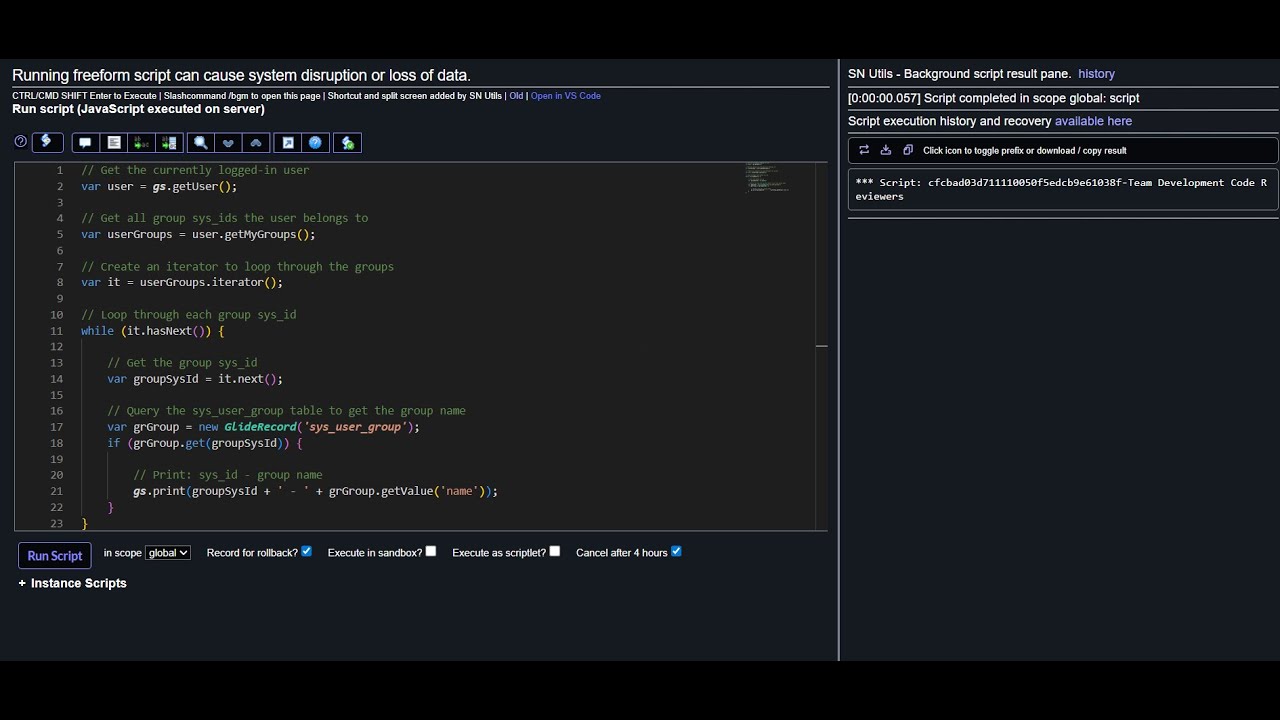Toggle comment on selected code

(x=85, y=143)
